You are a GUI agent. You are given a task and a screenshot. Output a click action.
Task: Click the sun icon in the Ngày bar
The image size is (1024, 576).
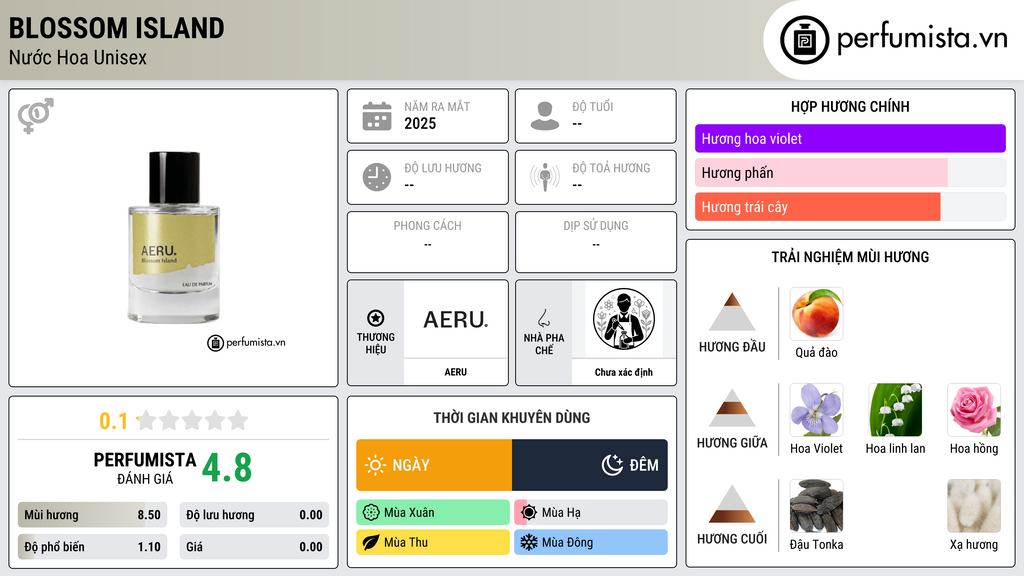click(376, 465)
